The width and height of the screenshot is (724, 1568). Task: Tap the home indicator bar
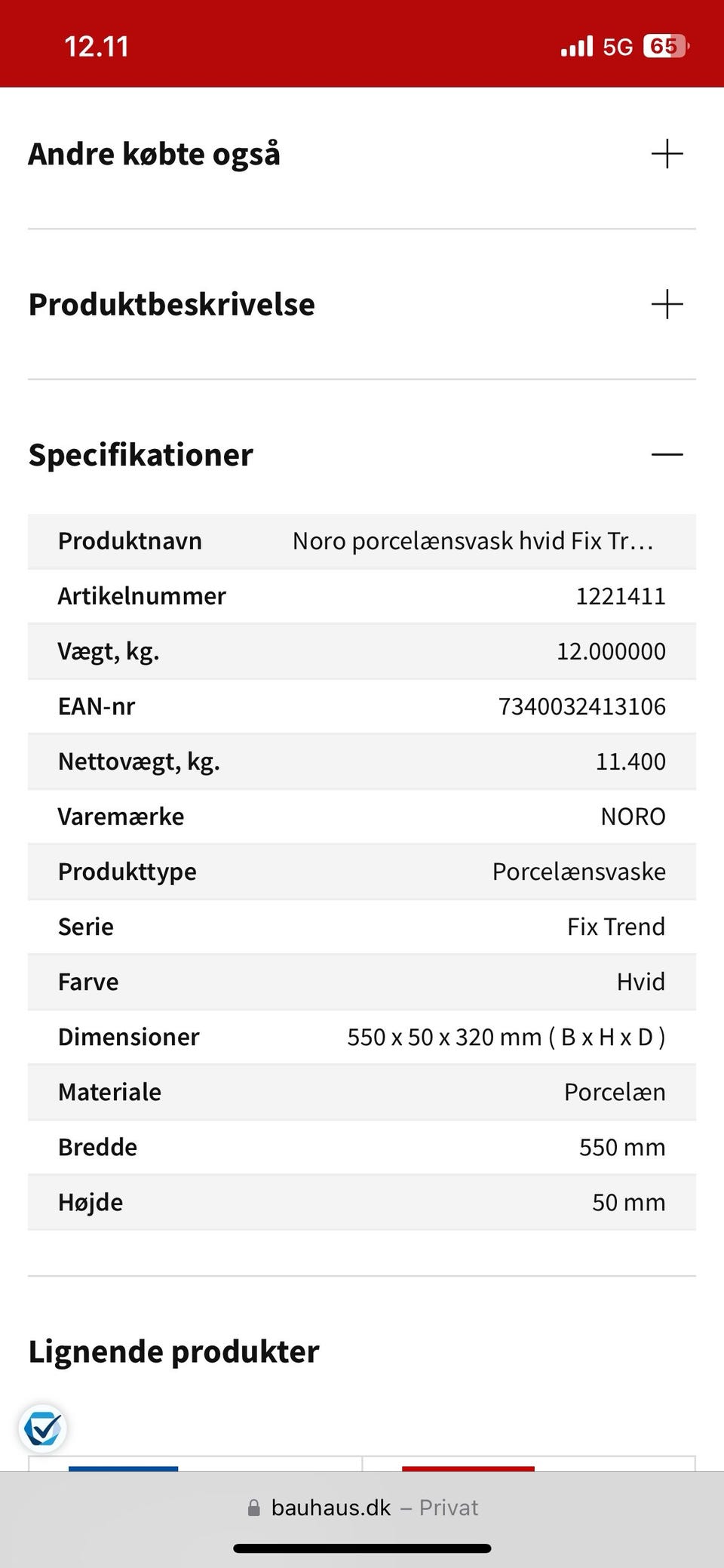[362, 1548]
